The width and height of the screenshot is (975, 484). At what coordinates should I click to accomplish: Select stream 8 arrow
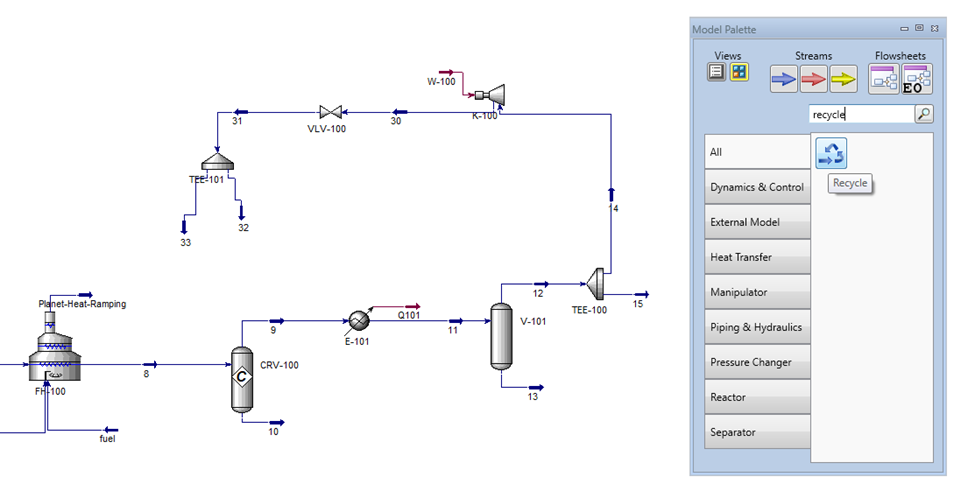pos(150,364)
